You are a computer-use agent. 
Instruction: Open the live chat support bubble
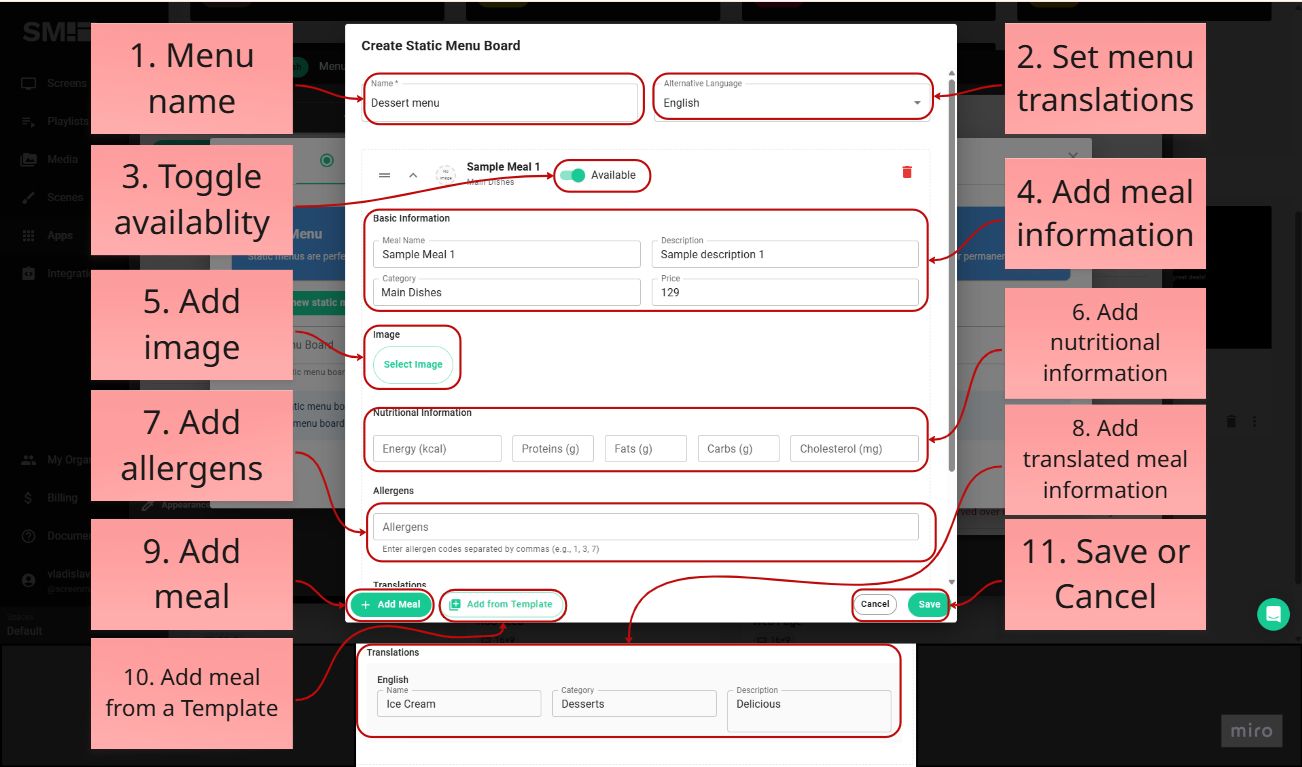(x=1273, y=614)
